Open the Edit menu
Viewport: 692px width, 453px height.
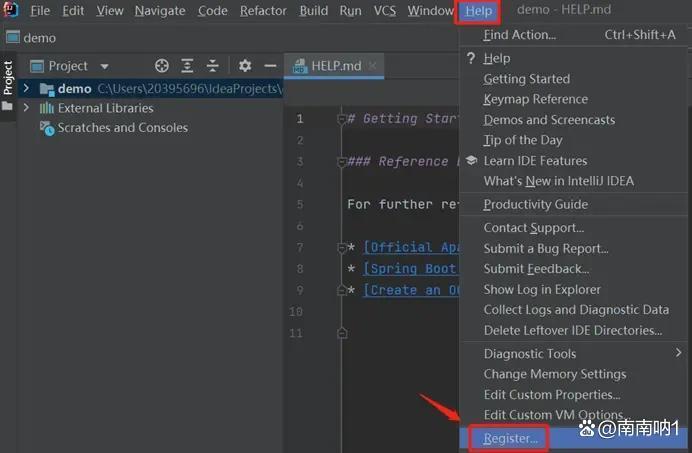pyautogui.click(x=73, y=10)
